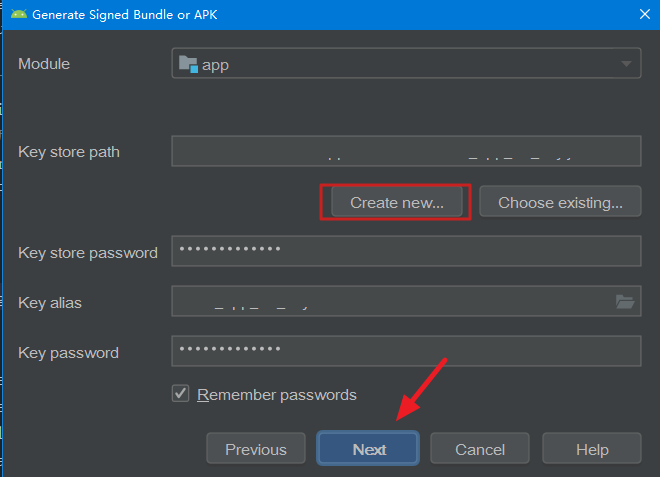Select Choose existing... keystore button

(x=560, y=202)
